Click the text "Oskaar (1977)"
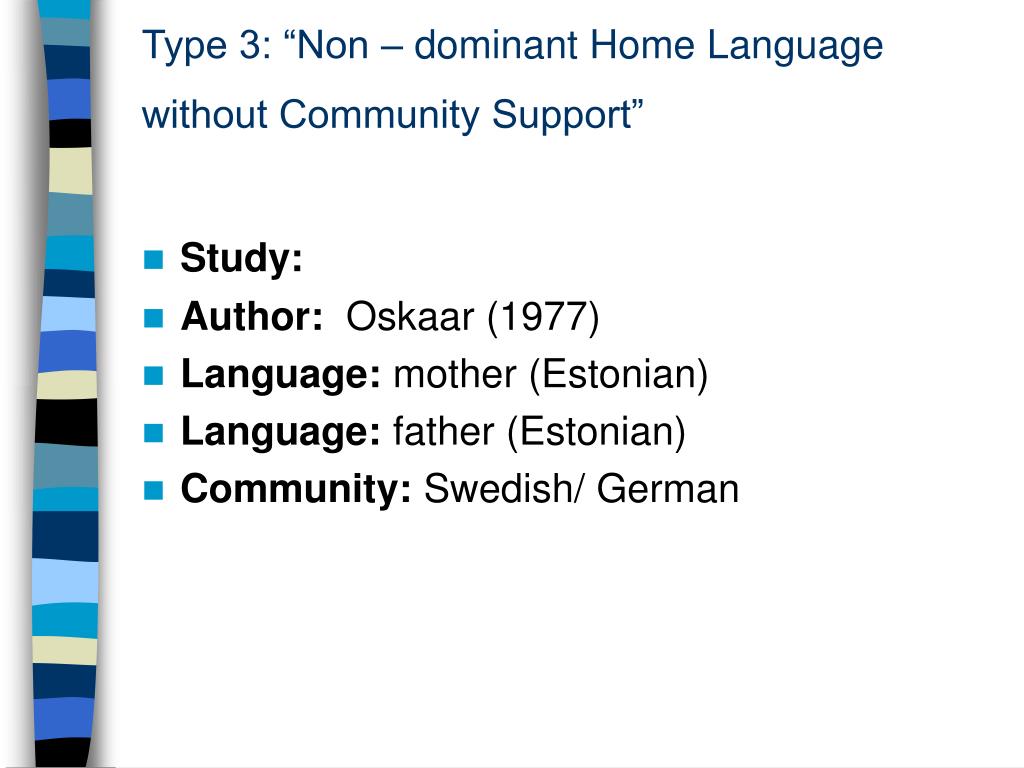This screenshot has width=1024, height=768. tap(472, 317)
